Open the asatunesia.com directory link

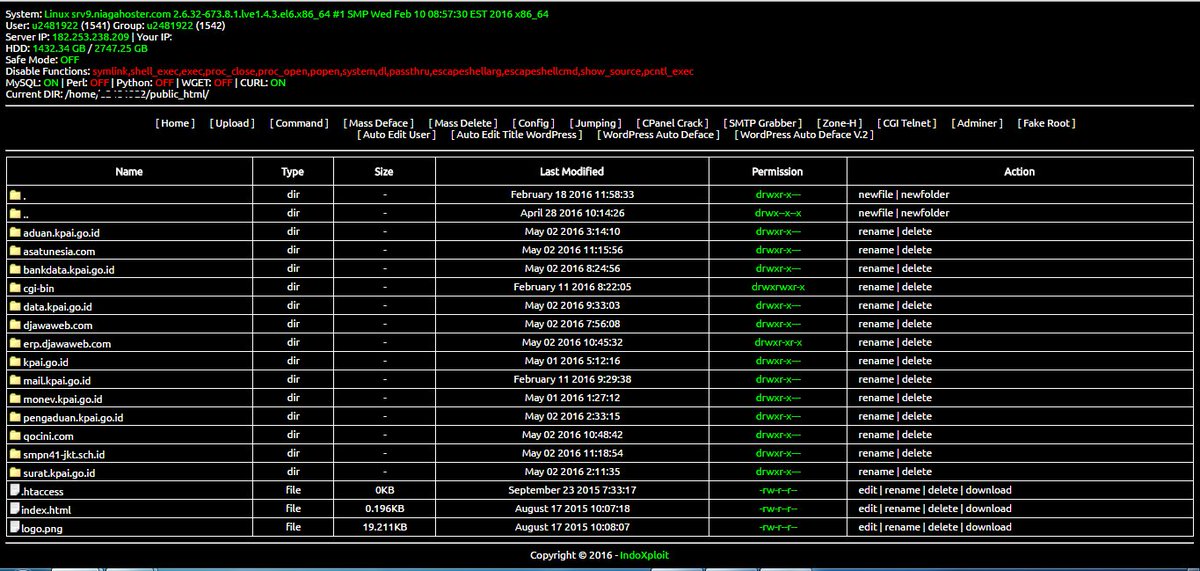coord(59,251)
